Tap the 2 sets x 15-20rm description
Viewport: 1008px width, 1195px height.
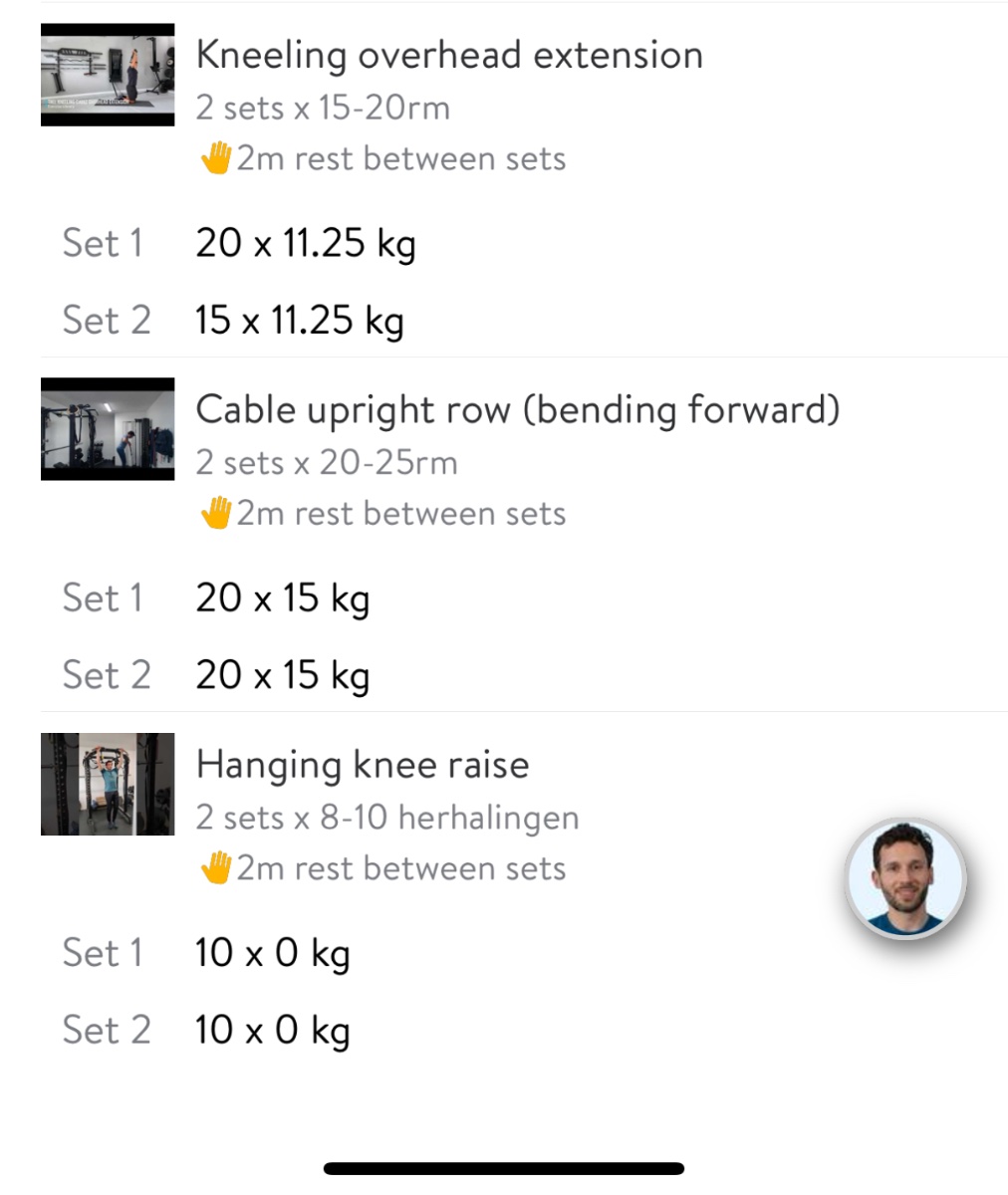click(323, 108)
